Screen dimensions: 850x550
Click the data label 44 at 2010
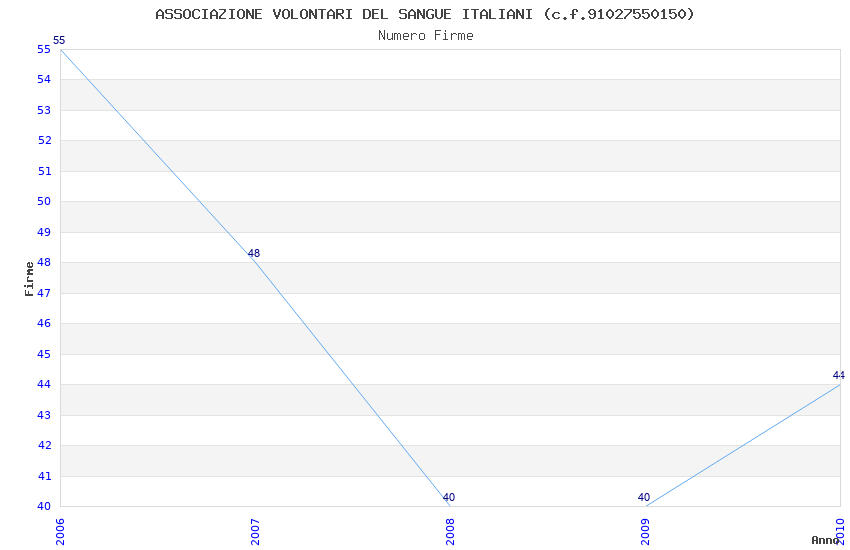[839, 375]
